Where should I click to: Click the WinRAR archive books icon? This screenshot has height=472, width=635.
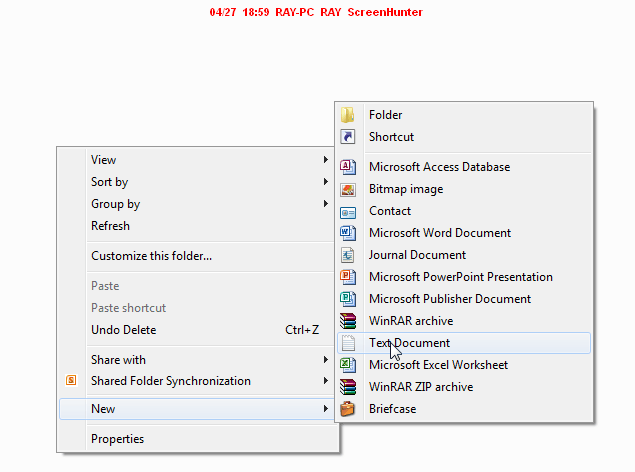pyautogui.click(x=347, y=321)
